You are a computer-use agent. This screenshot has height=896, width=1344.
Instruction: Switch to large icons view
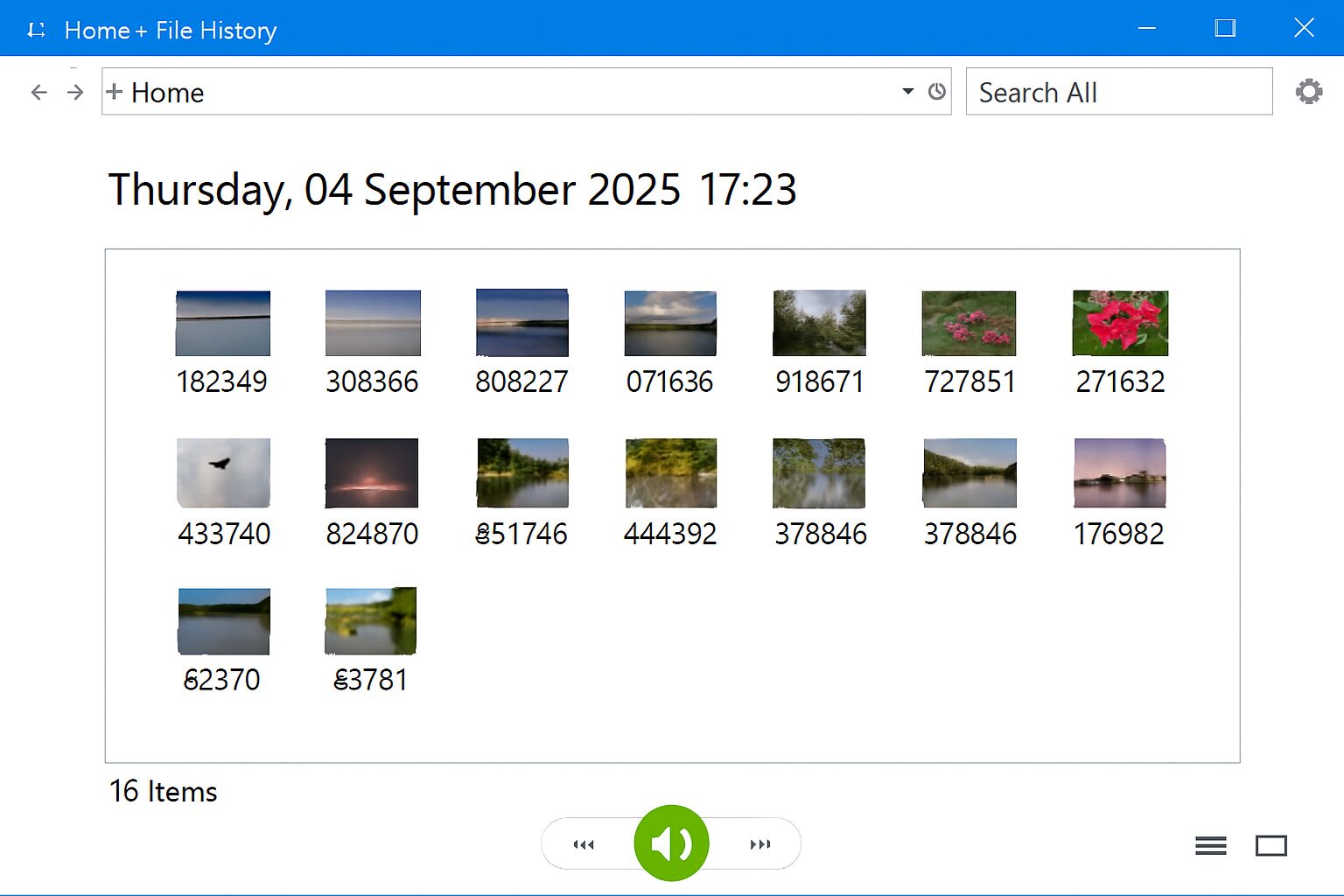click(x=1270, y=846)
